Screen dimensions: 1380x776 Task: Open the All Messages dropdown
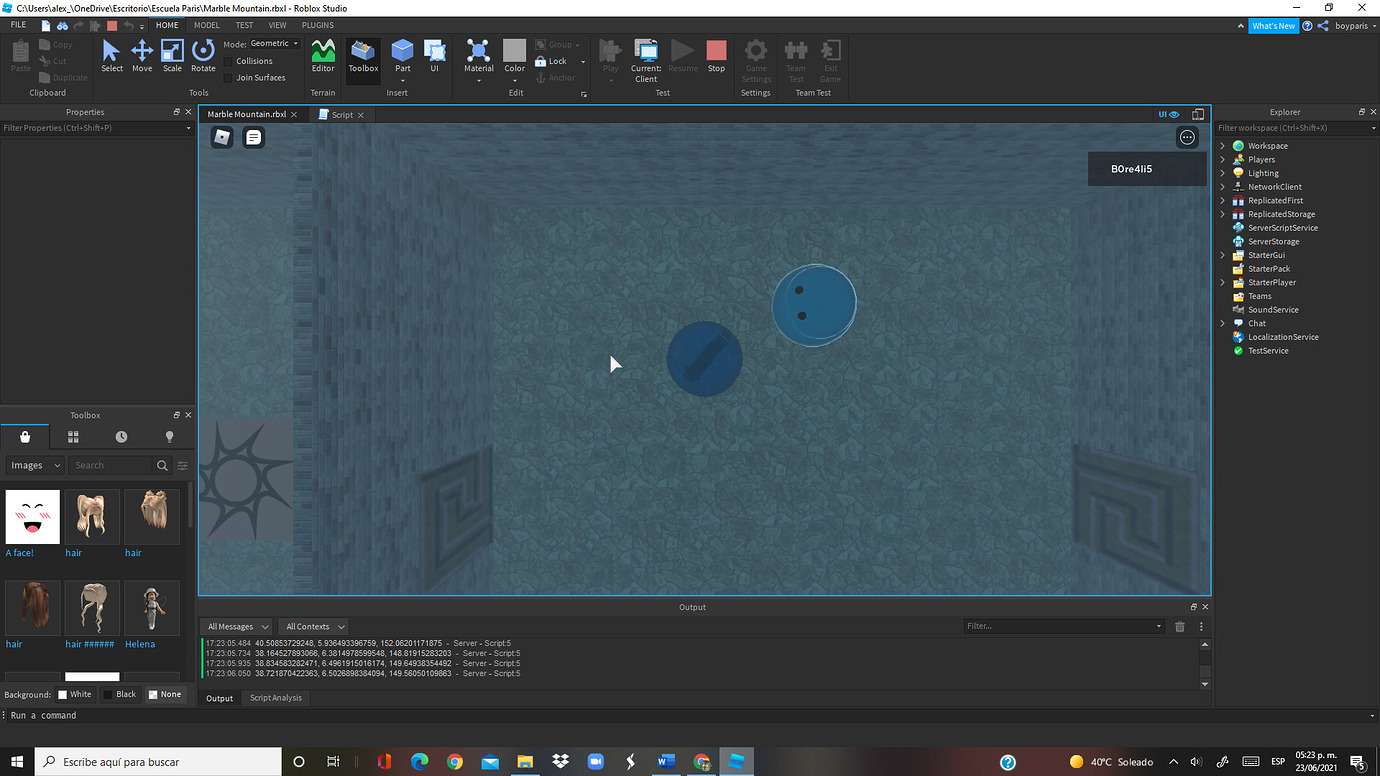coord(236,626)
